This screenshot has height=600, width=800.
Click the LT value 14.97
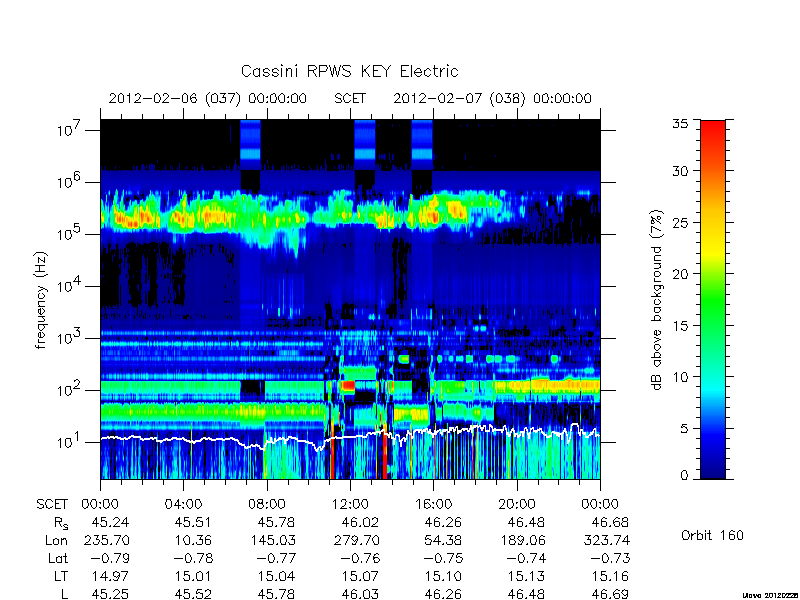[110, 577]
